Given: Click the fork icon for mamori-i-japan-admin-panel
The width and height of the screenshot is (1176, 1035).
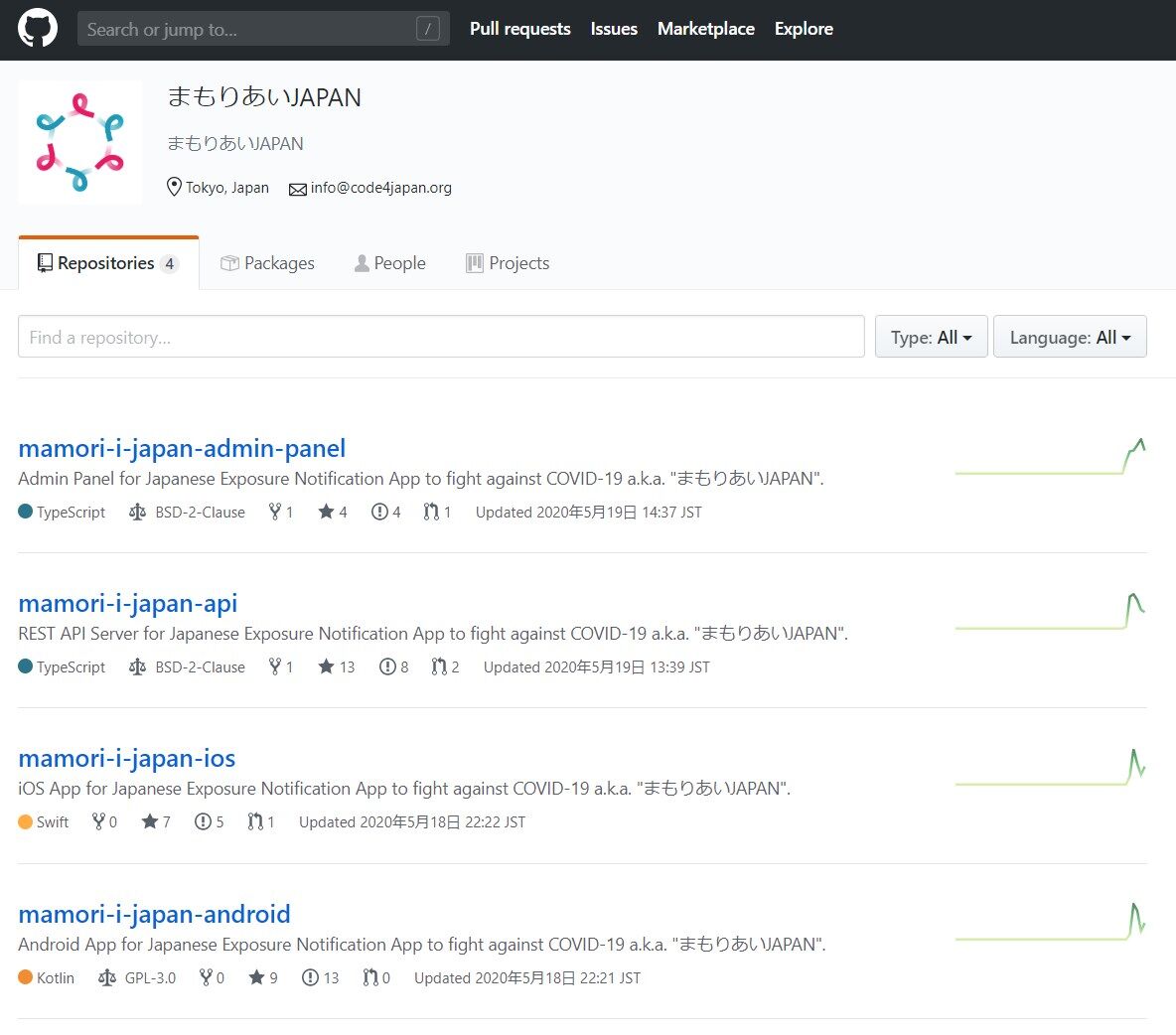Looking at the screenshot, I should [275, 512].
